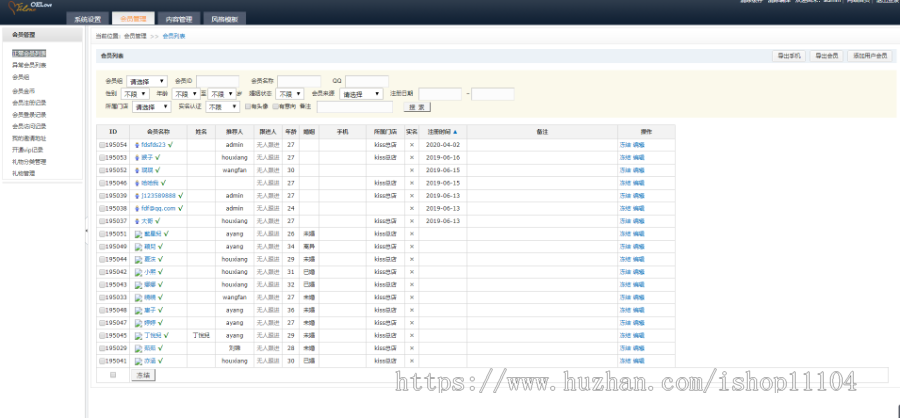Toggle the select-all checkbox below the table
This screenshot has width=900, height=418.
[113, 375]
